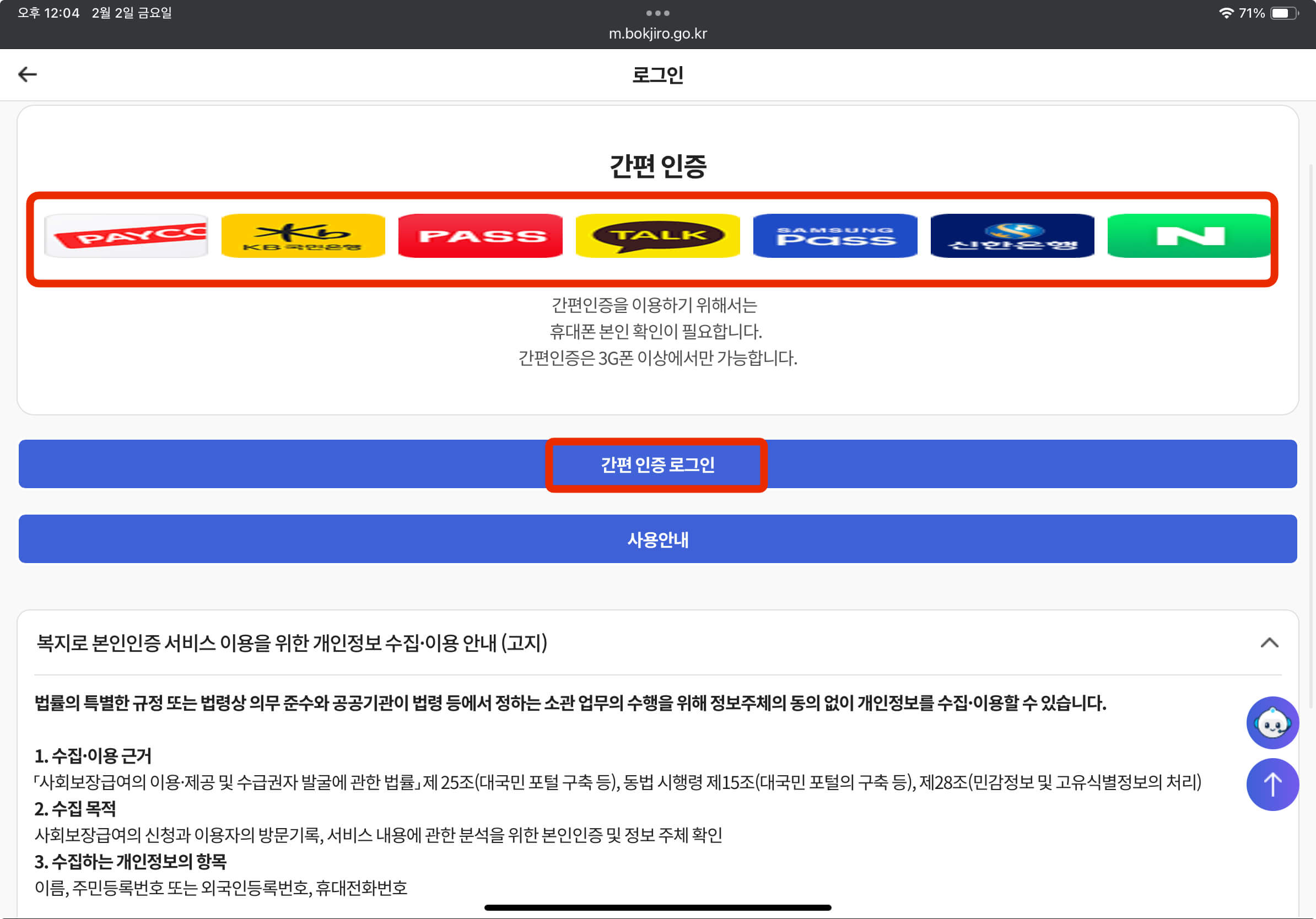Select the green Naver N icon
1316x919 pixels.
[x=1189, y=235]
